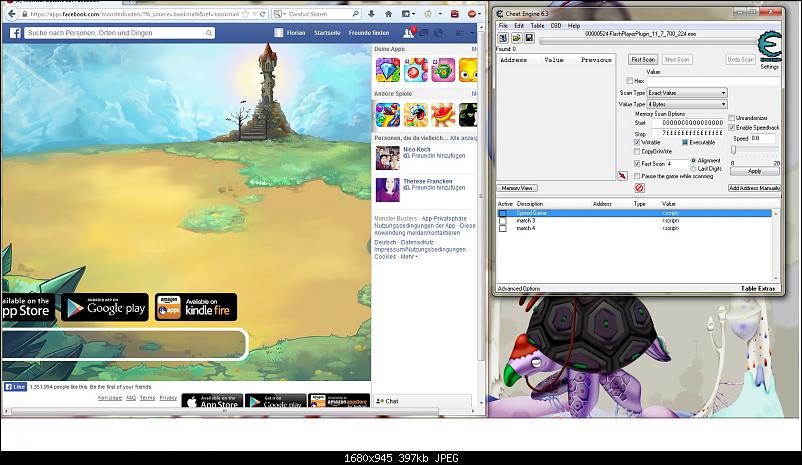Disable the Enable Speedhack checkbox
Screen dimensions: 802x465
tap(732, 127)
